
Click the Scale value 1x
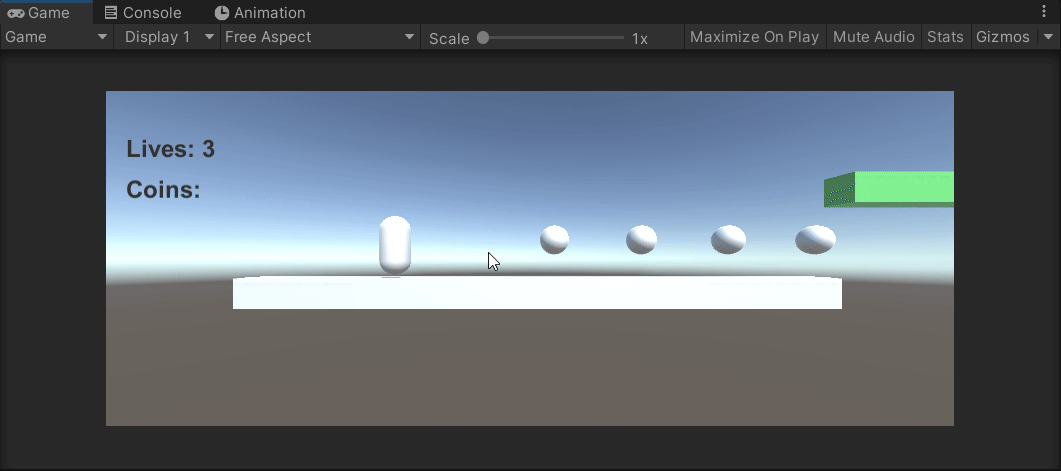coord(640,39)
